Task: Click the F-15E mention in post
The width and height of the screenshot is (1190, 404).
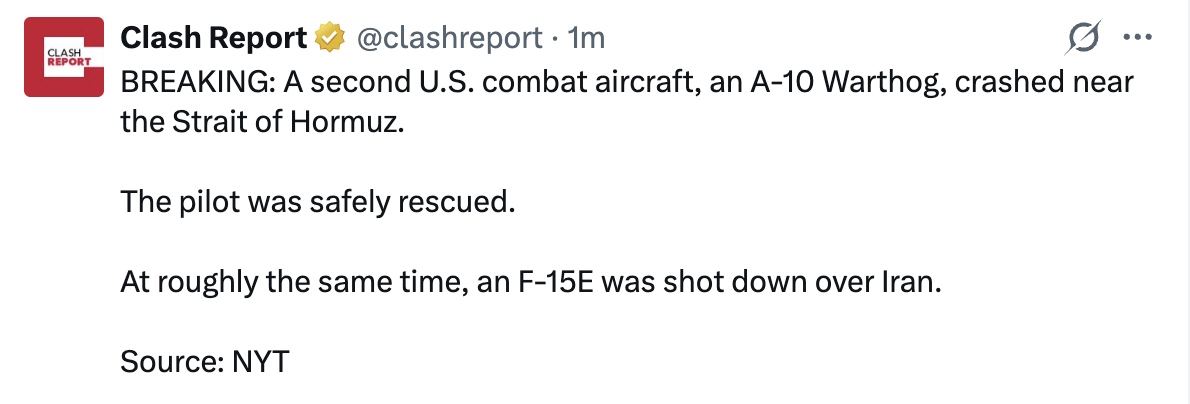Action: pos(561,283)
